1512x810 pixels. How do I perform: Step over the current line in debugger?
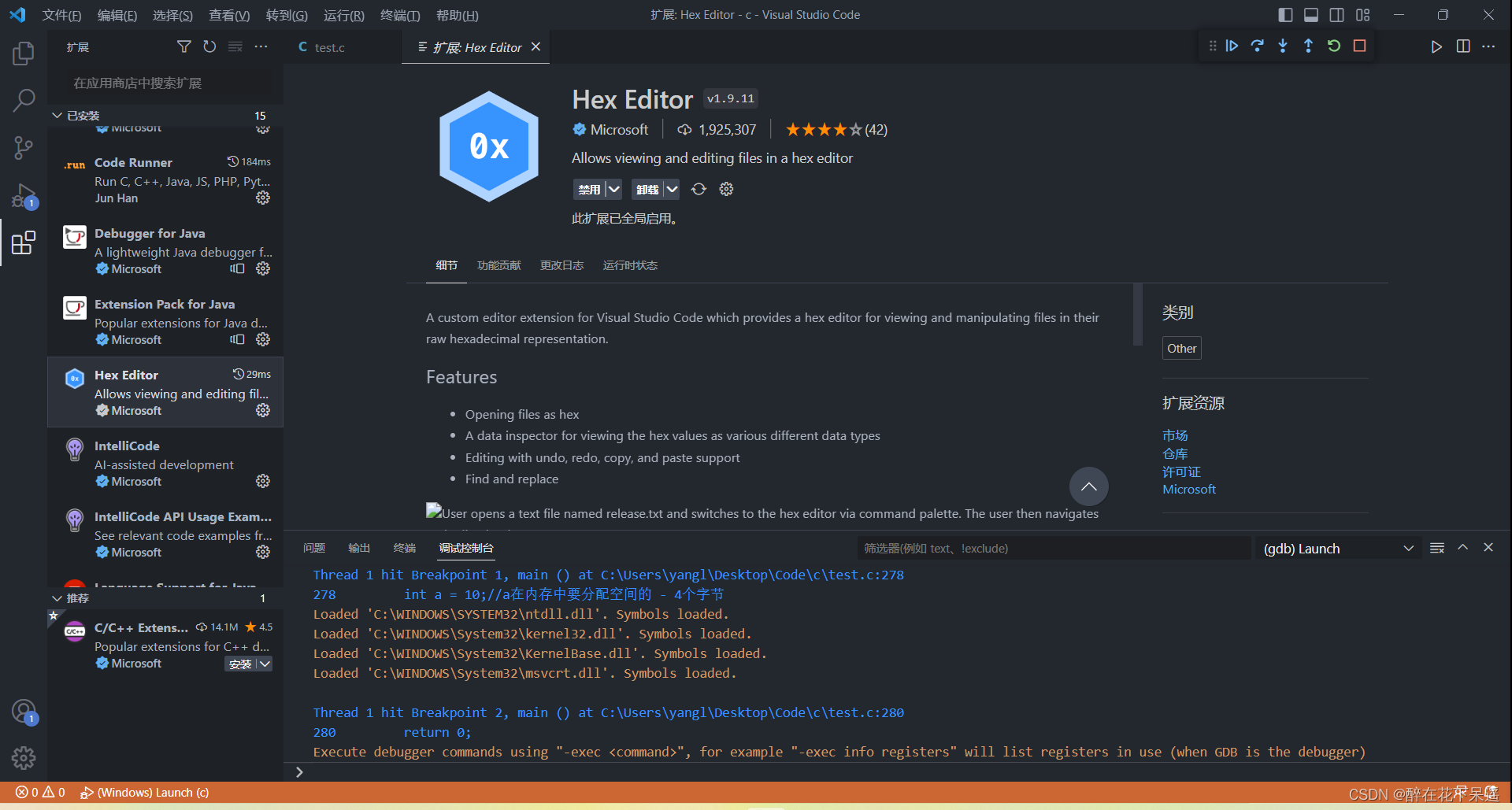[1258, 46]
